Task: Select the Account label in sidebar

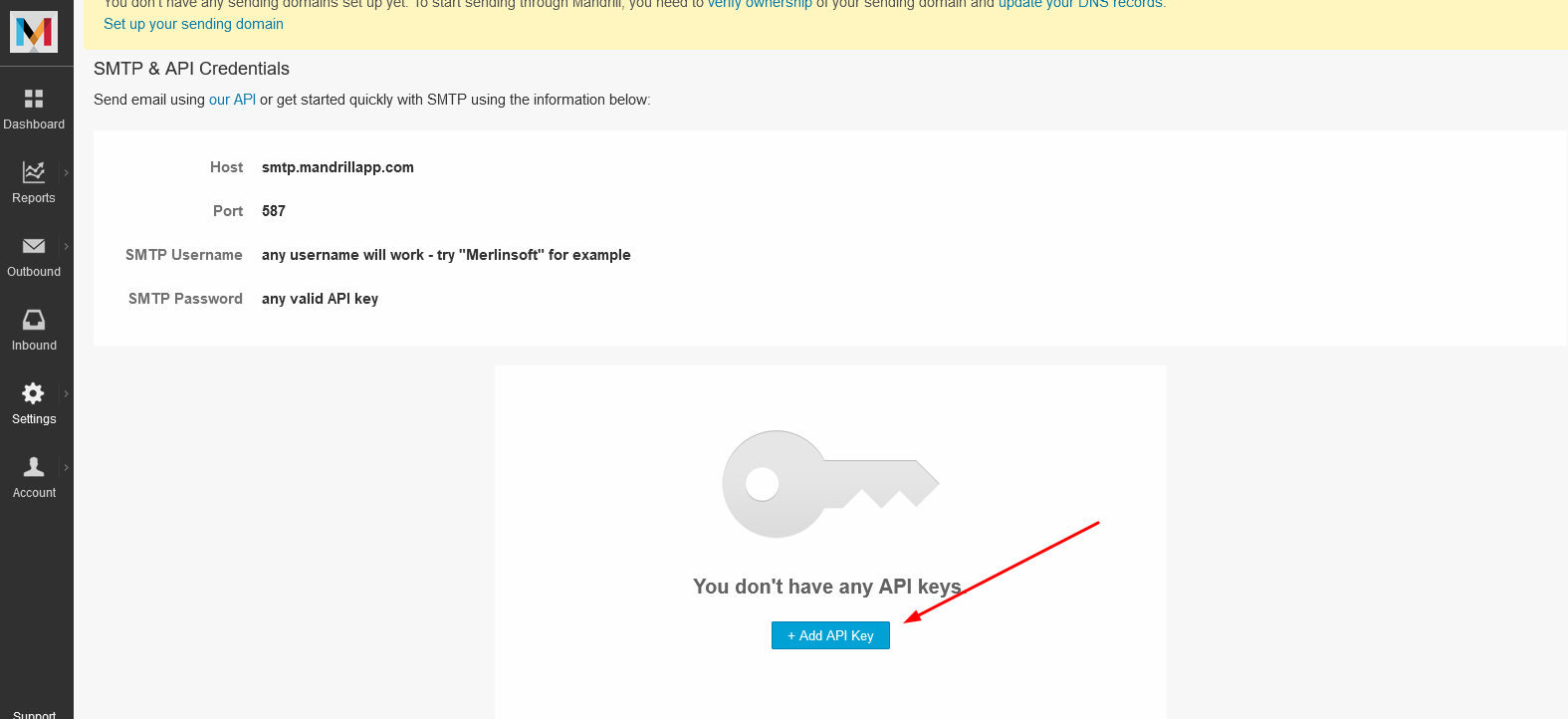Action: tap(34, 493)
